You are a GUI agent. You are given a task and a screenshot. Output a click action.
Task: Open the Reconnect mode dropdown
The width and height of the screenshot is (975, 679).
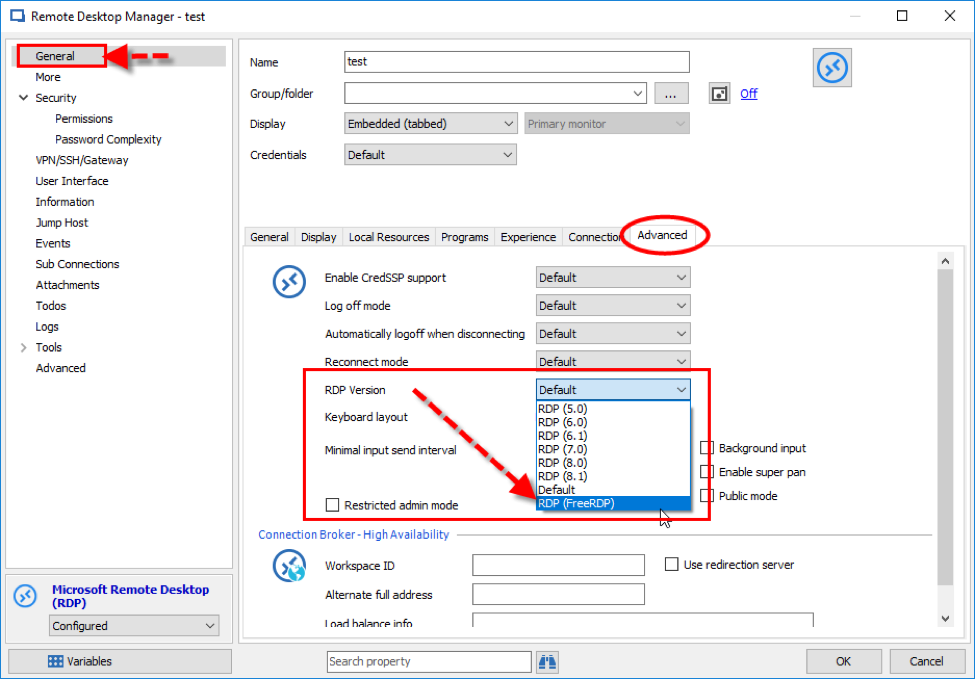point(613,361)
